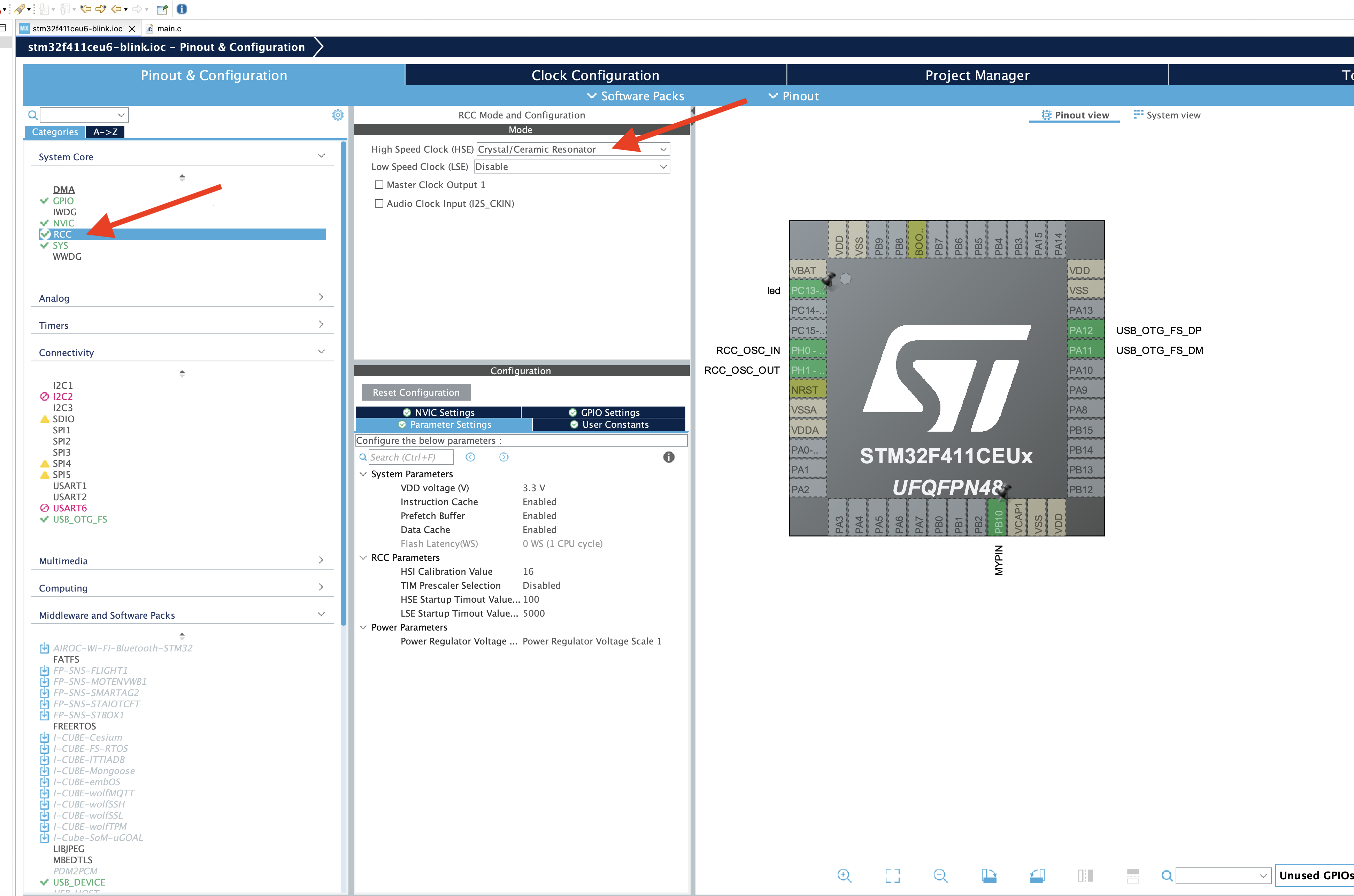This screenshot has width=1354, height=896.
Task: Select USART1 peripheral
Action: click(x=70, y=486)
